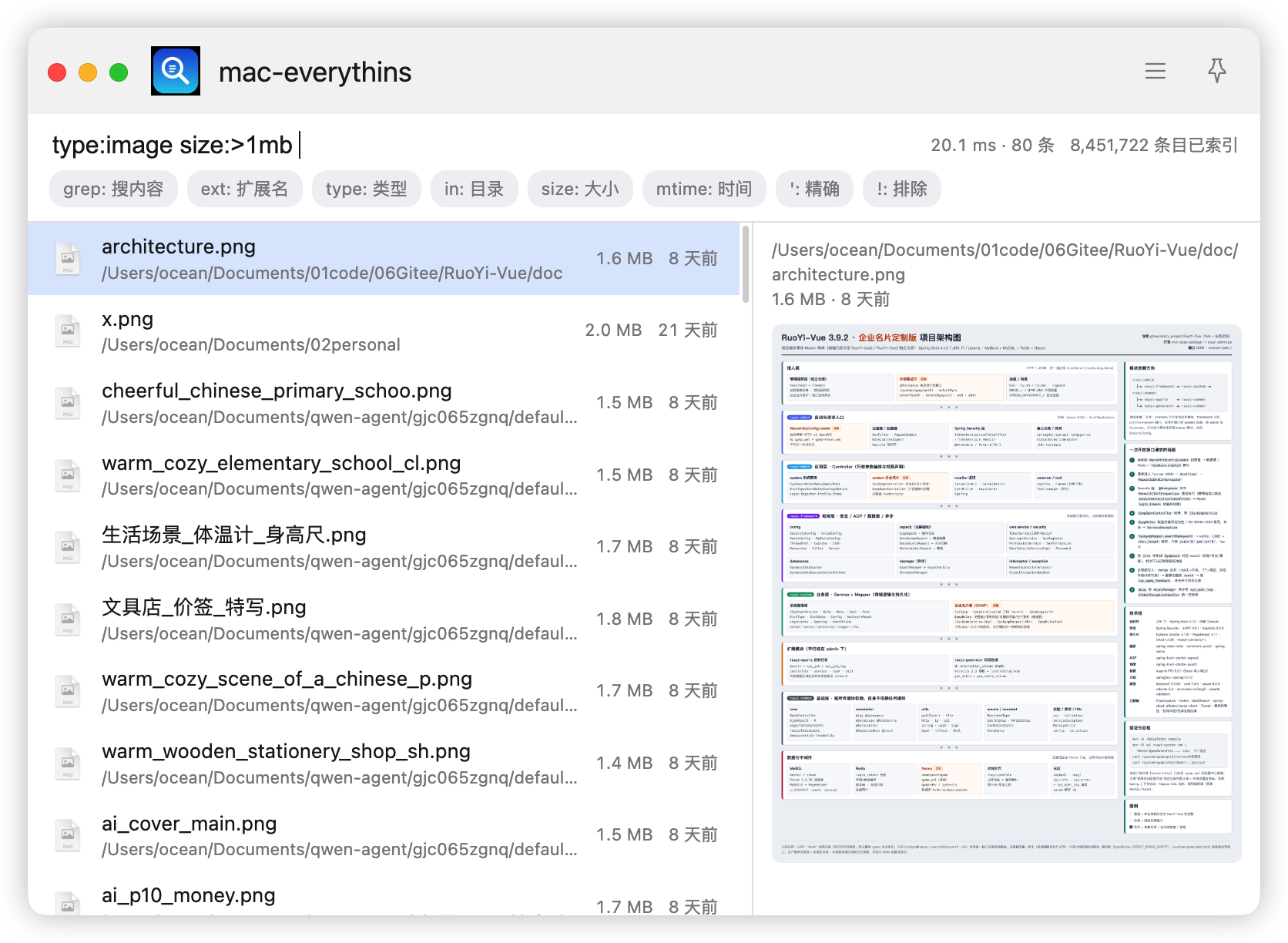
Task: Click the 1.8 MB size of 文具店_价签_特写.png
Action: coord(624,619)
